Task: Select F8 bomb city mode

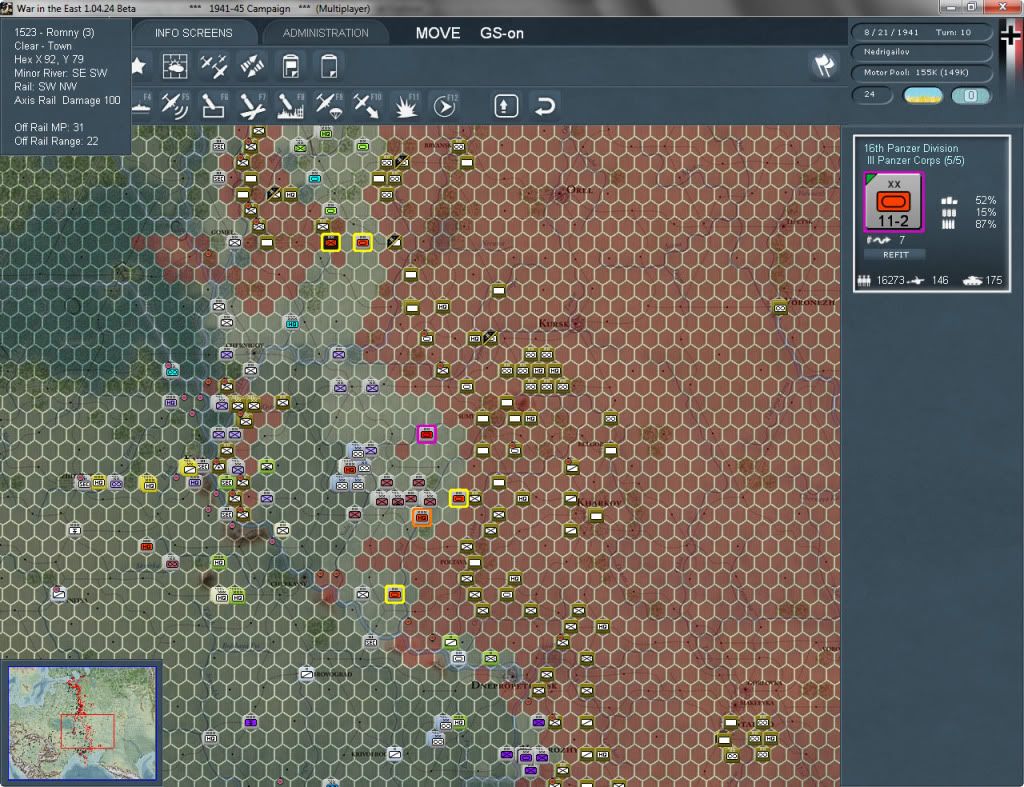Action: (291, 105)
